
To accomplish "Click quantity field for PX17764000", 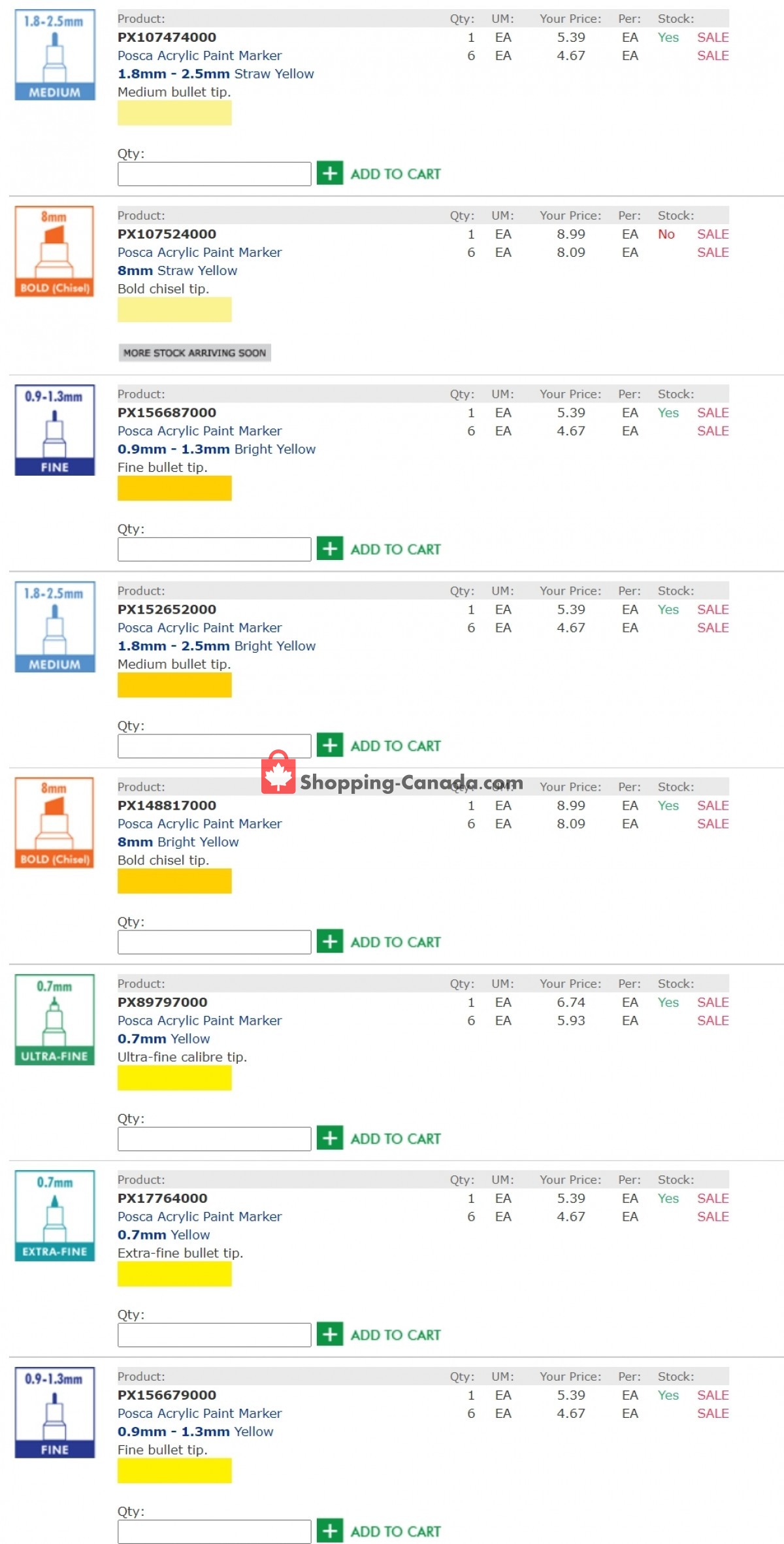I will (214, 1335).
